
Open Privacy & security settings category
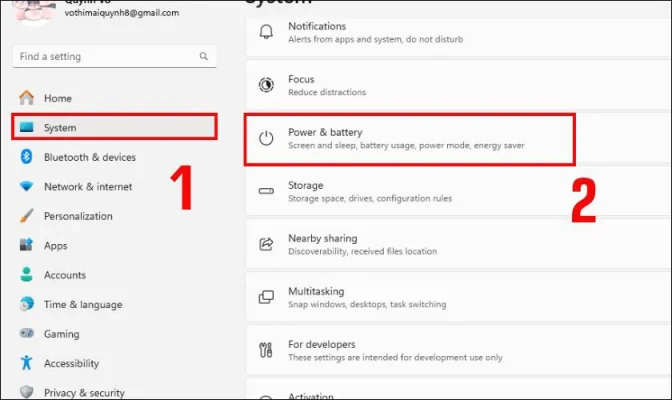84,393
